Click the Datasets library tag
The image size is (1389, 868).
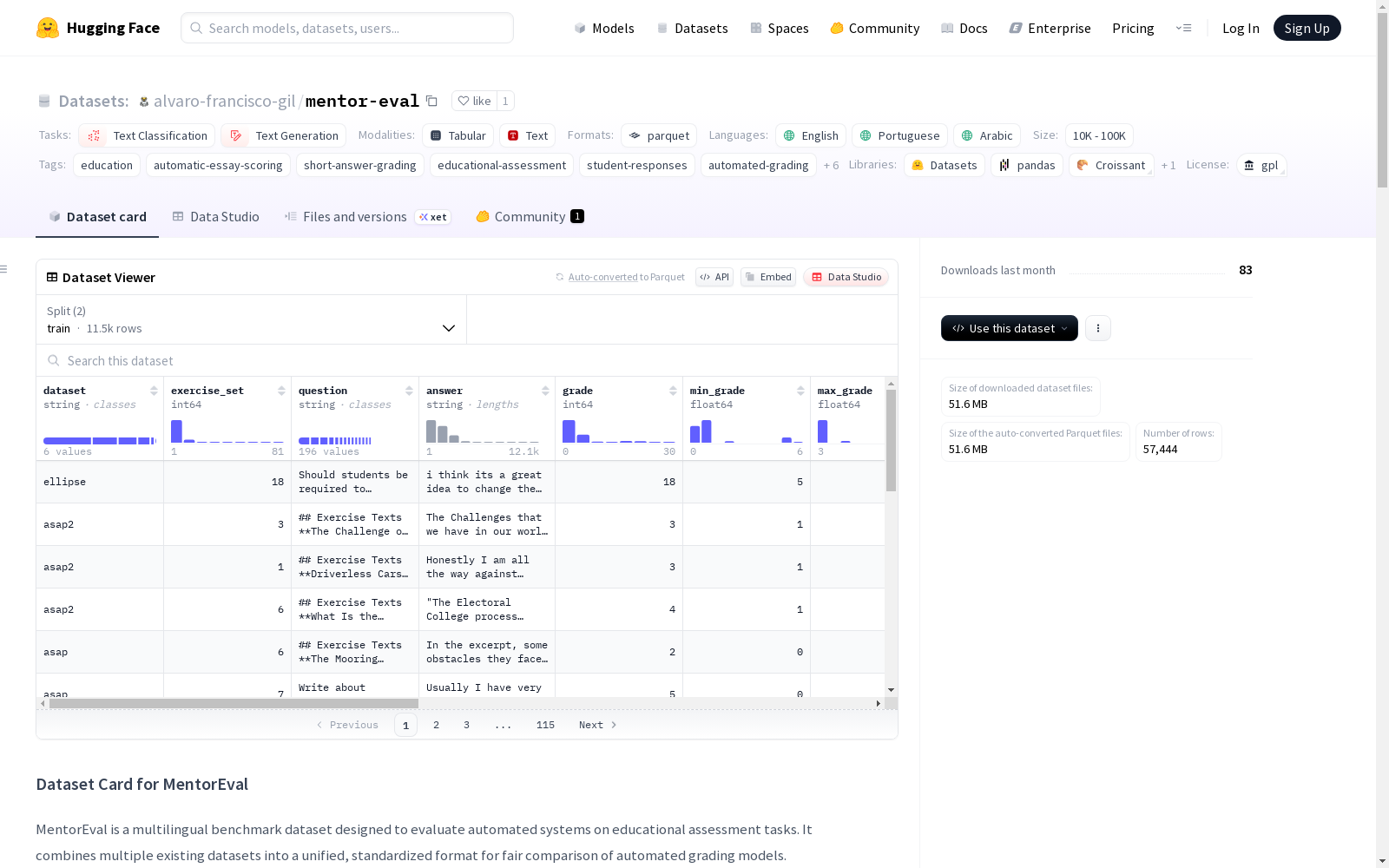click(x=945, y=165)
